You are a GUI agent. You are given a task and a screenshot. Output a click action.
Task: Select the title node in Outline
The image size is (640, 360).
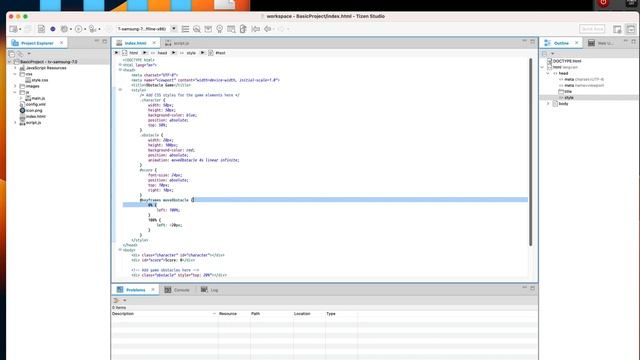[x=565, y=91]
